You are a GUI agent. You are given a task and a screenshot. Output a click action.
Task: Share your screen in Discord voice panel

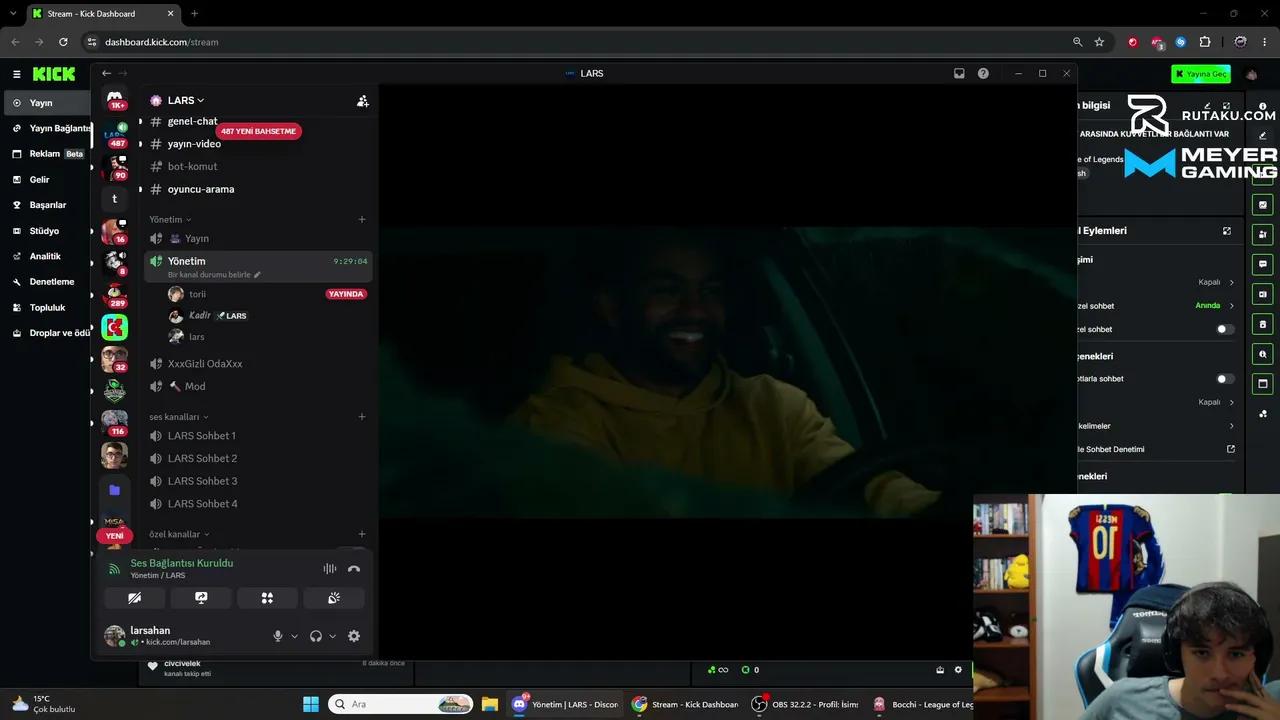[x=201, y=598]
